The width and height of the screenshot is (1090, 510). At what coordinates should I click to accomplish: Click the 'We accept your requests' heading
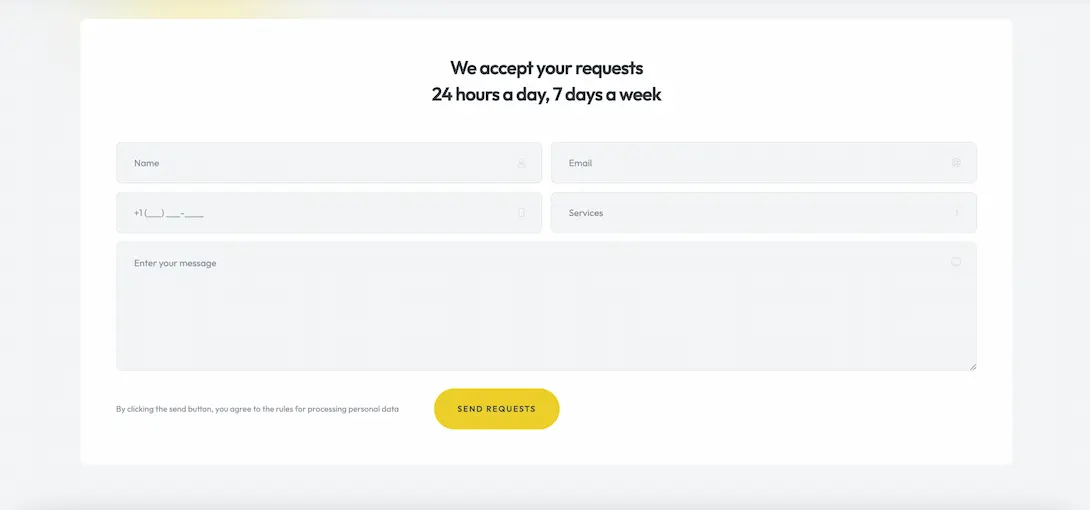pyautogui.click(x=546, y=68)
